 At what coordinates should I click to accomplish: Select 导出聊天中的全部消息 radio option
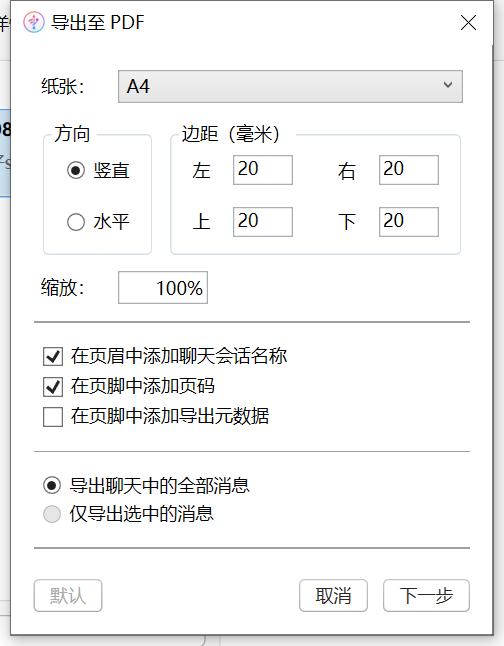[x=52, y=485]
